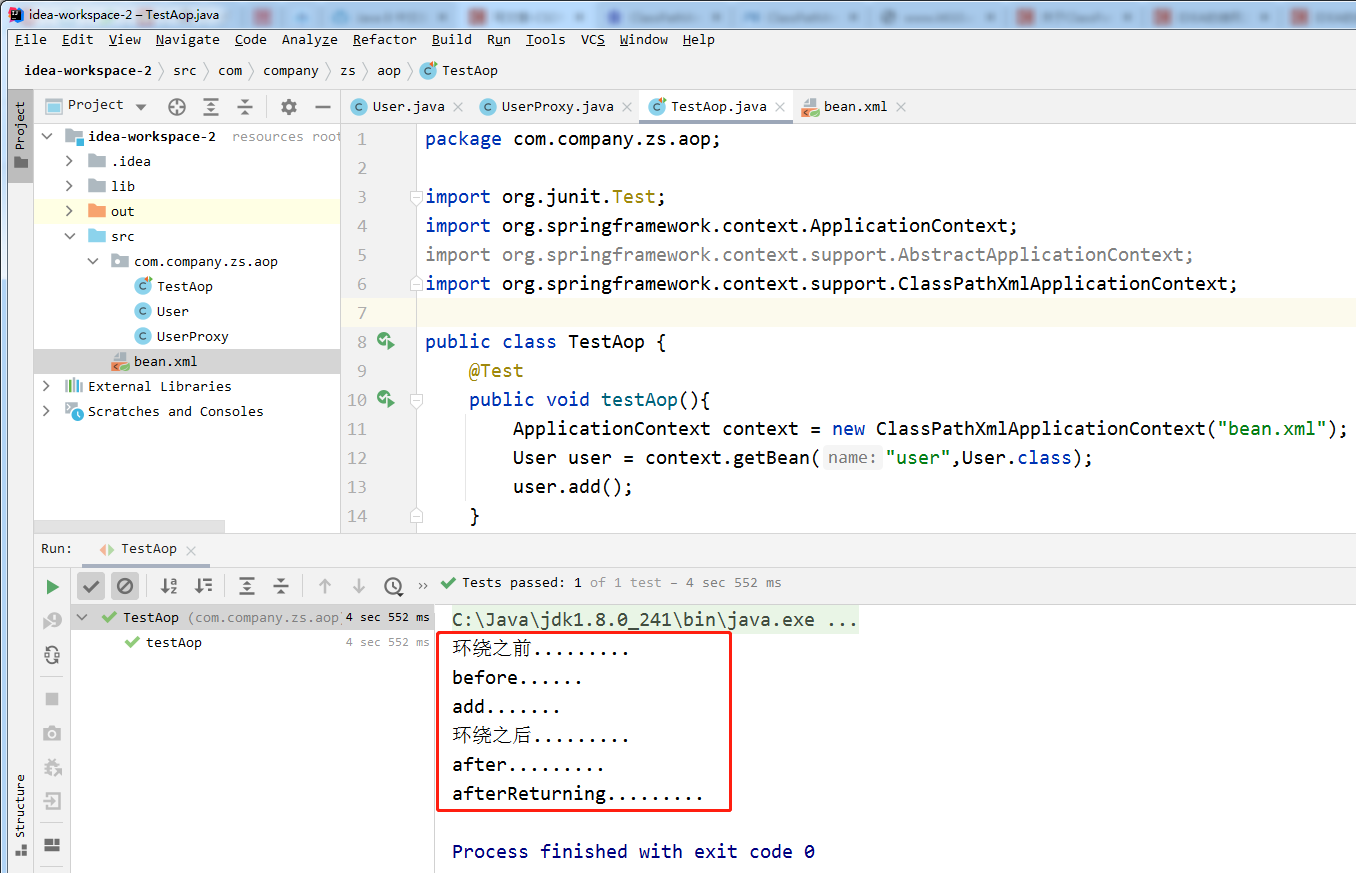
Task: Click Next Failed Test down arrow
Action: [x=359, y=586]
